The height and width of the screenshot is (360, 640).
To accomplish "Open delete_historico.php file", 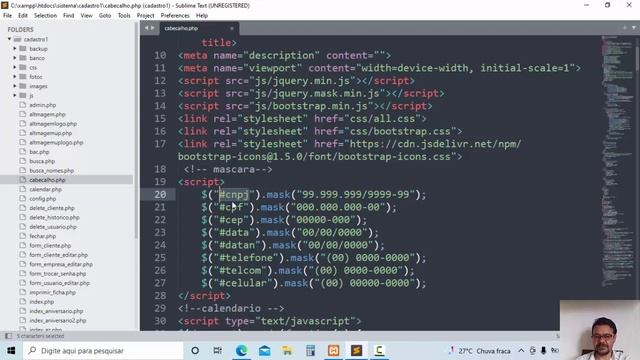I will coord(54,218).
